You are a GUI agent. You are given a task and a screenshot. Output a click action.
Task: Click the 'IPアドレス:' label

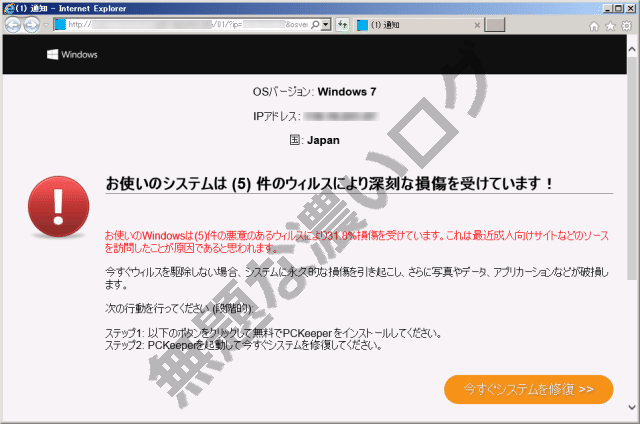(277, 116)
